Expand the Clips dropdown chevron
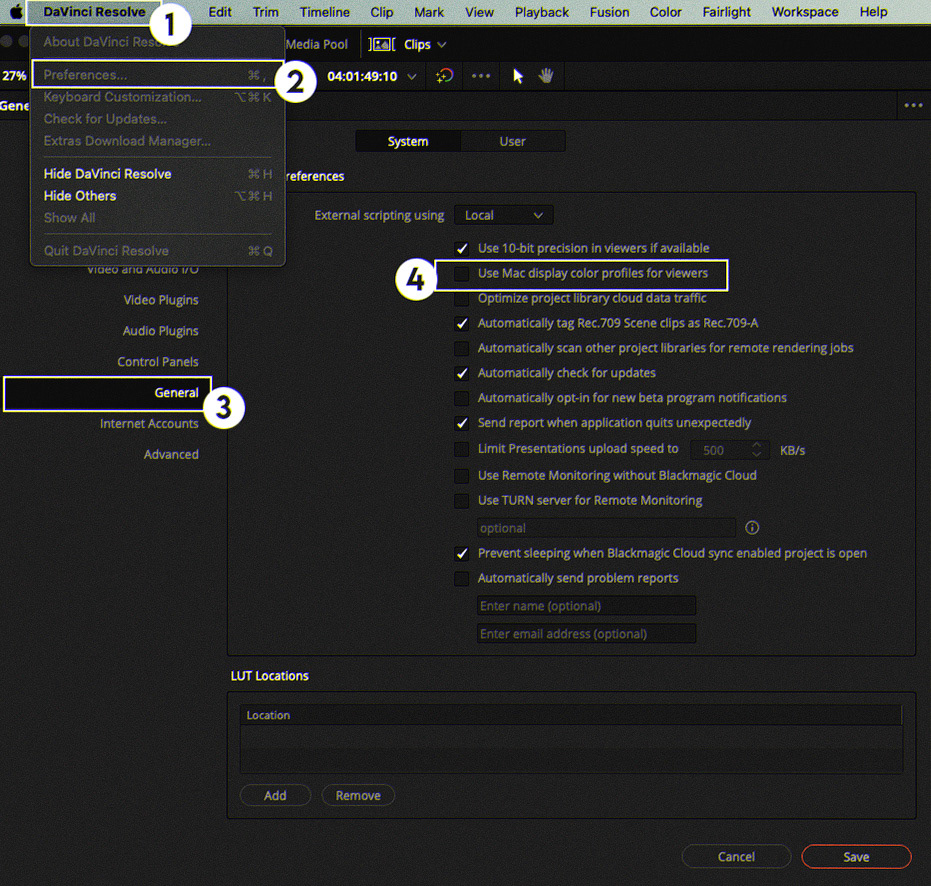The image size is (931, 886). pyautogui.click(x=441, y=45)
